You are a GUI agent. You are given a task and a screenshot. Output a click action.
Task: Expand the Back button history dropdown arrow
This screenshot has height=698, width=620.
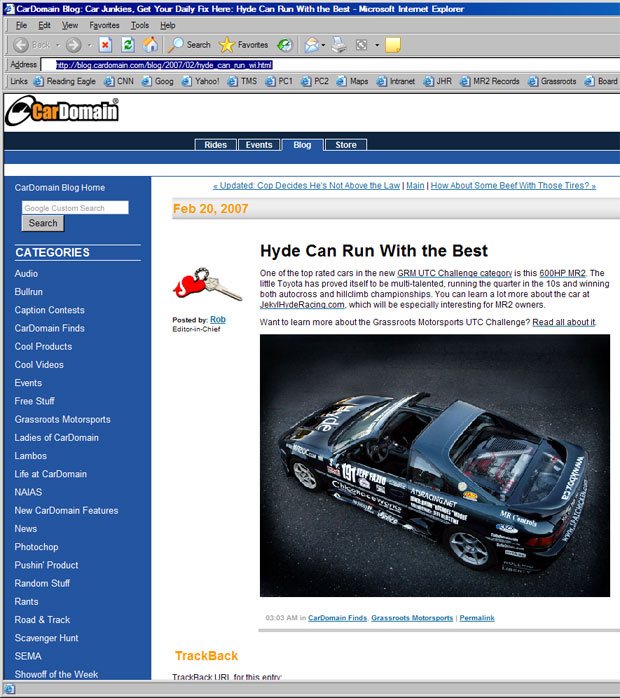click(x=57, y=45)
